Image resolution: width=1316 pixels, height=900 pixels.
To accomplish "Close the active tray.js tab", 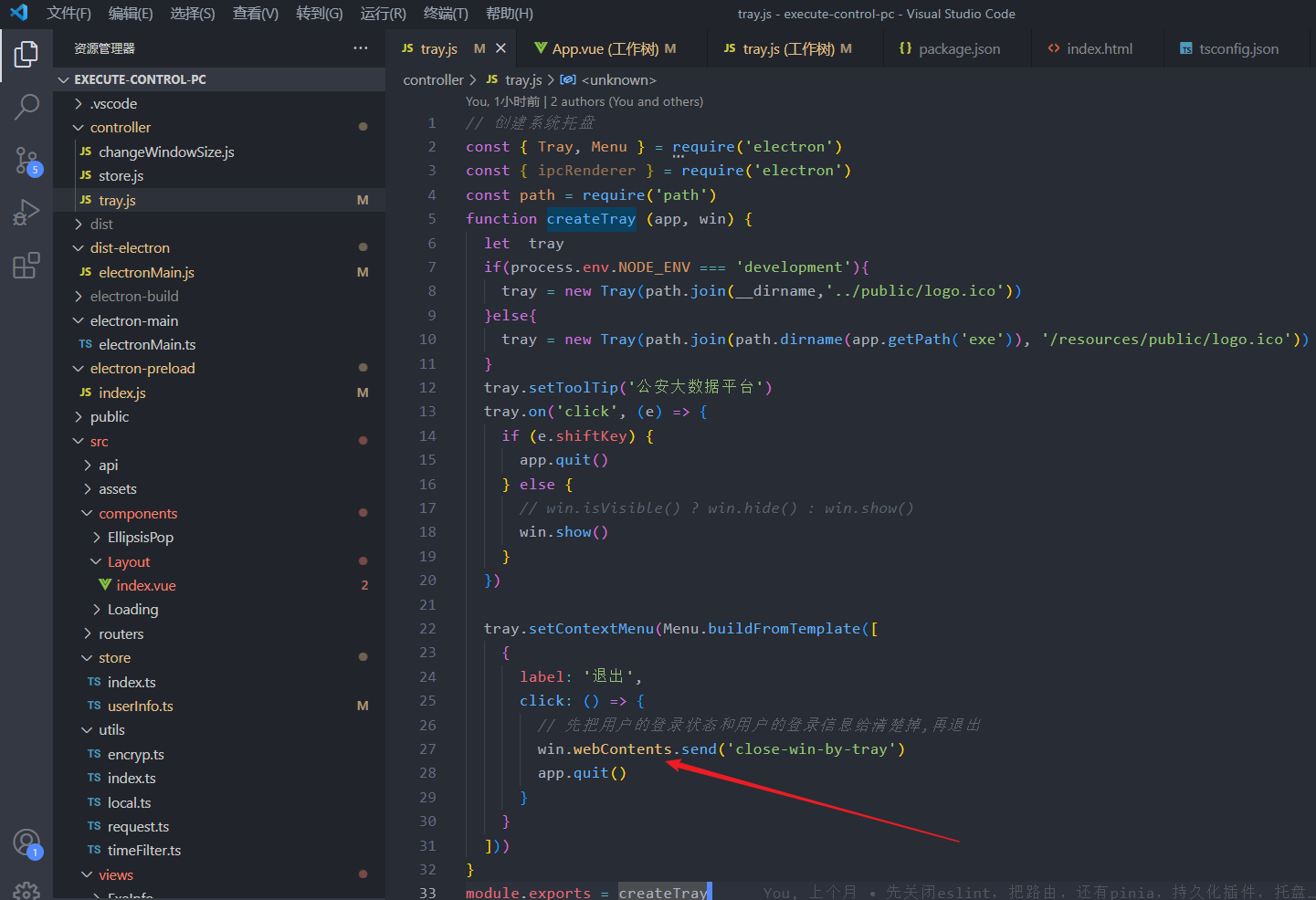I will click(x=500, y=48).
